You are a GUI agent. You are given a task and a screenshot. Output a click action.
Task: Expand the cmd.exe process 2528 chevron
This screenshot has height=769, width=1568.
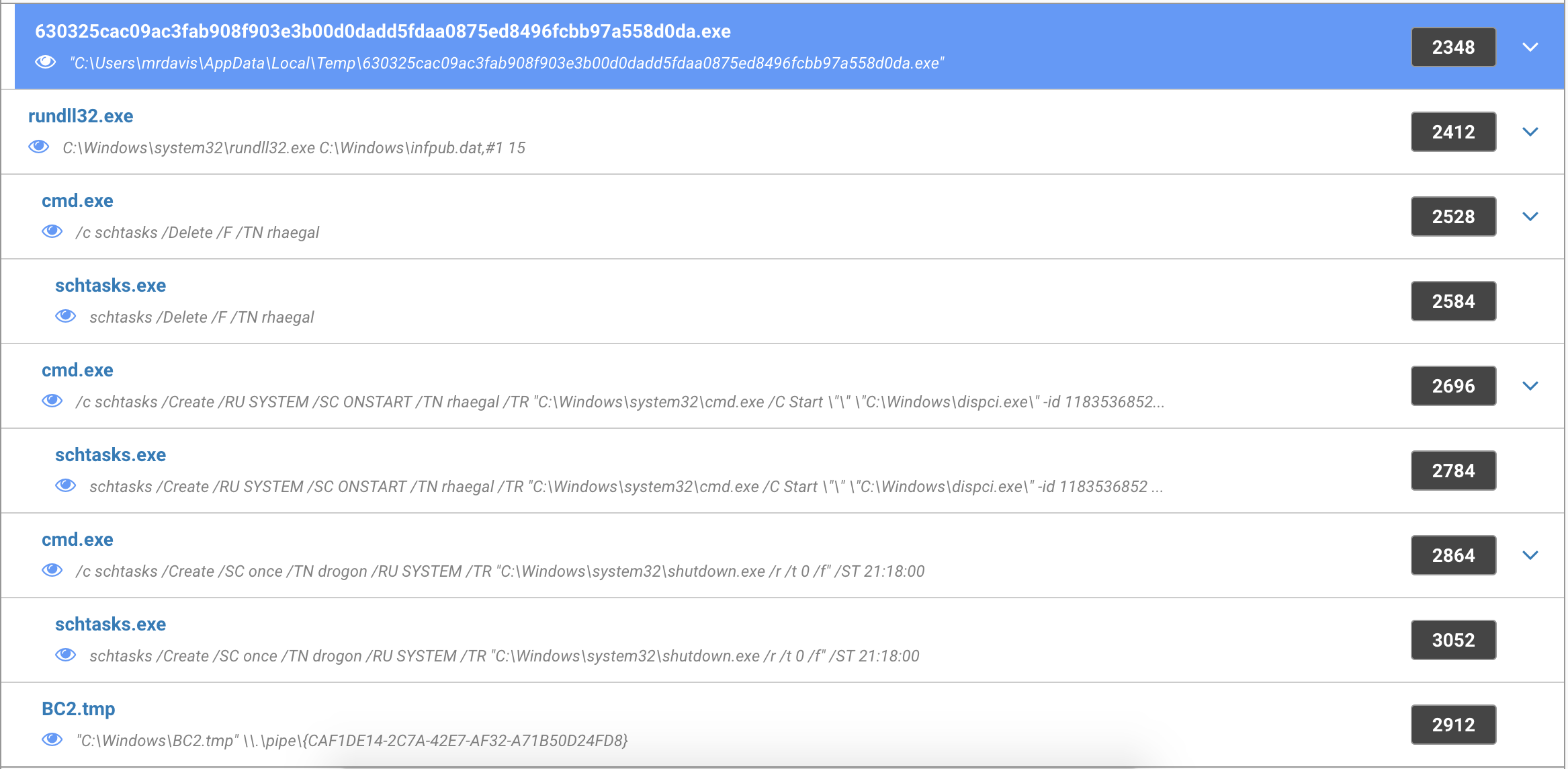pyautogui.click(x=1530, y=216)
